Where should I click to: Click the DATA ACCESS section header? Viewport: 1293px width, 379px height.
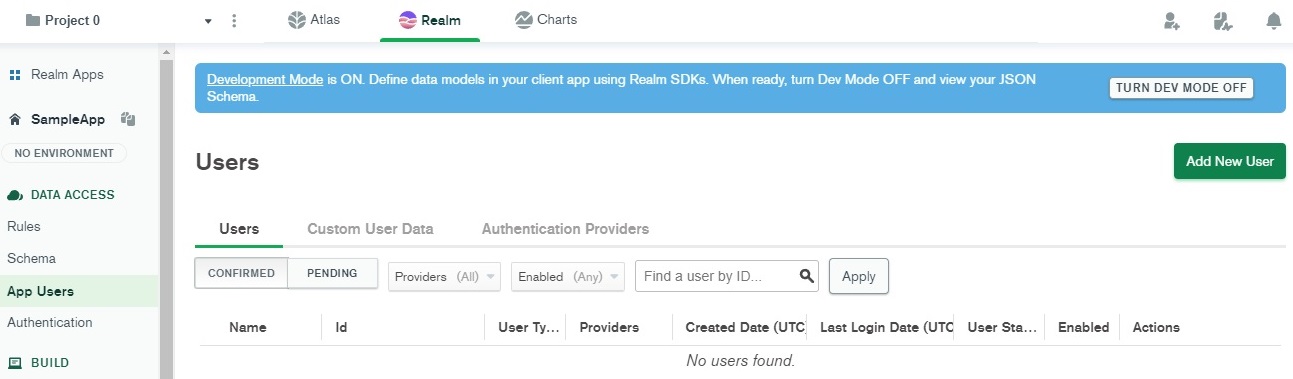(x=73, y=195)
